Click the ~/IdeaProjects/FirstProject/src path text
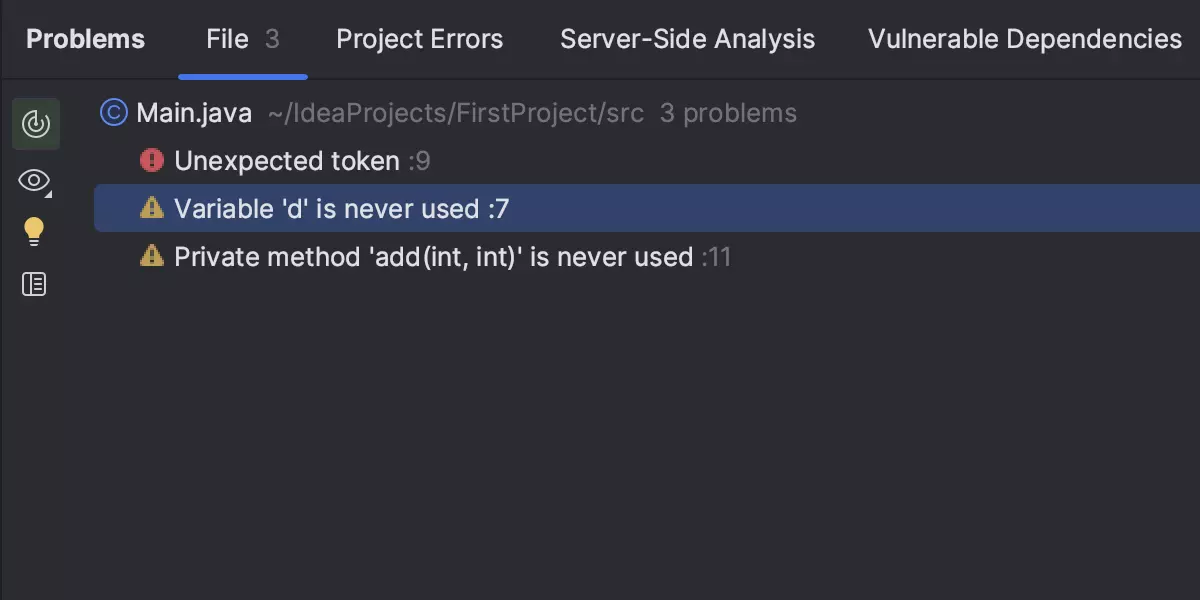Viewport: 1200px width, 600px height. tap(456, 113)
